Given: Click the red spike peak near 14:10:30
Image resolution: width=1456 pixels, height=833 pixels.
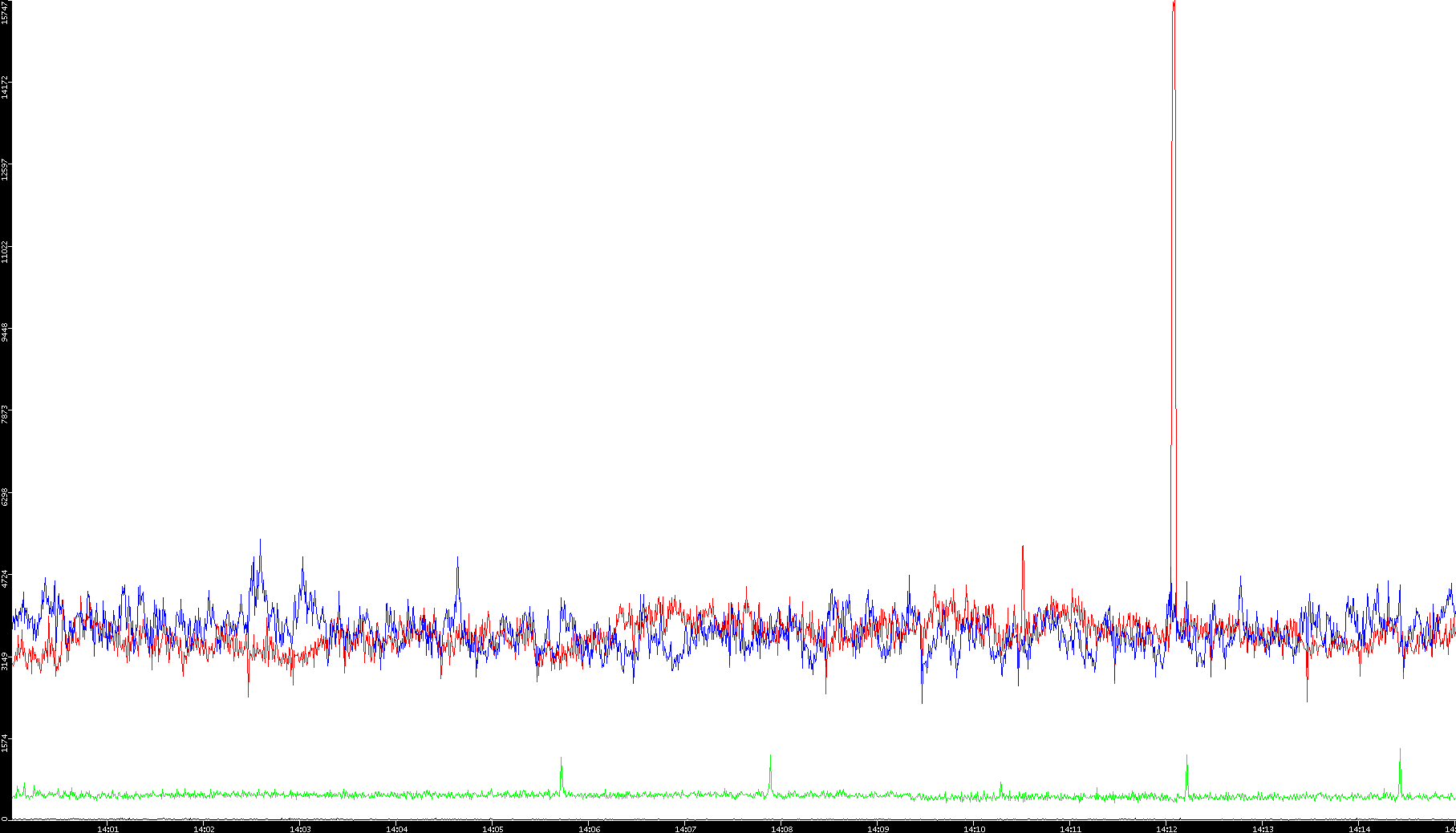Looking at the screenshot, I should click(x=1023, y=548).
